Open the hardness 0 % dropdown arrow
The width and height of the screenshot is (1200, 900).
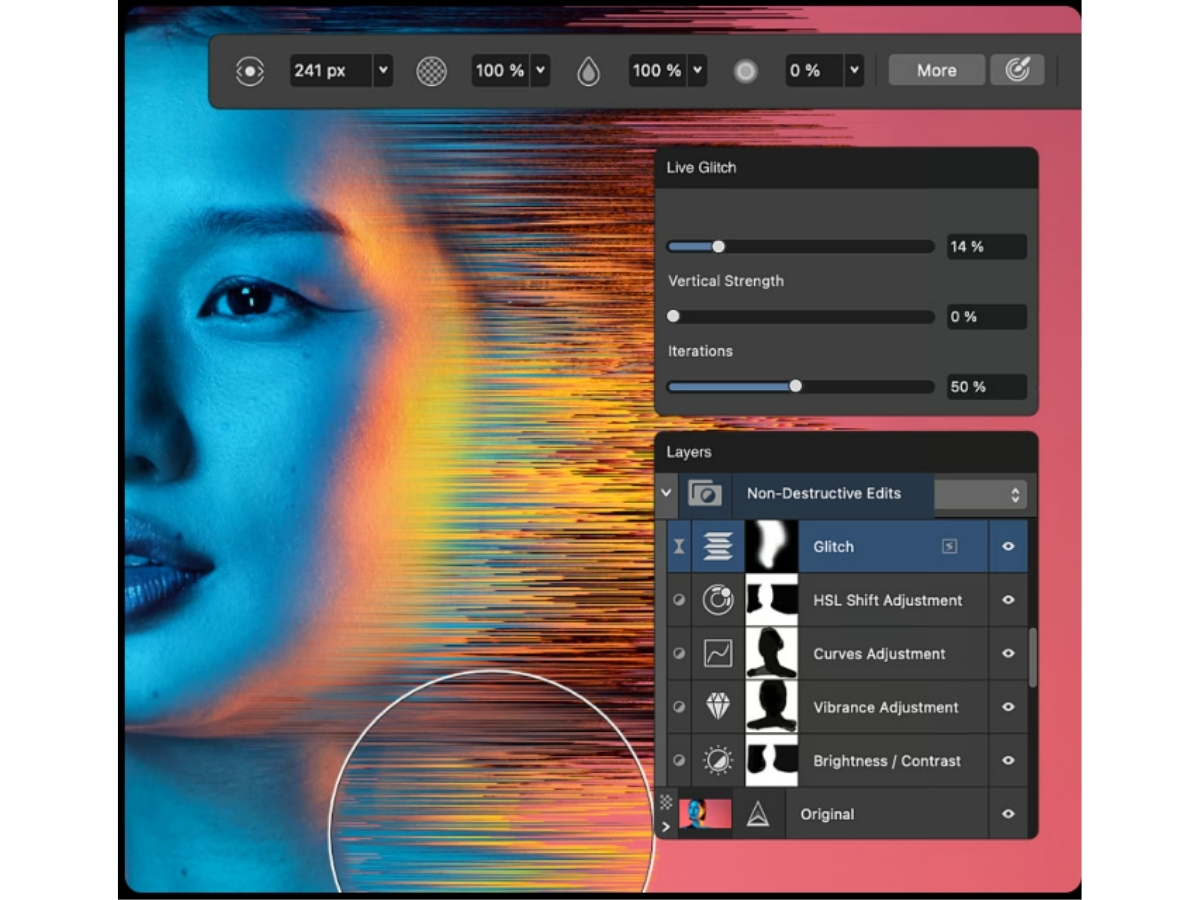click(x=854, y=71)
